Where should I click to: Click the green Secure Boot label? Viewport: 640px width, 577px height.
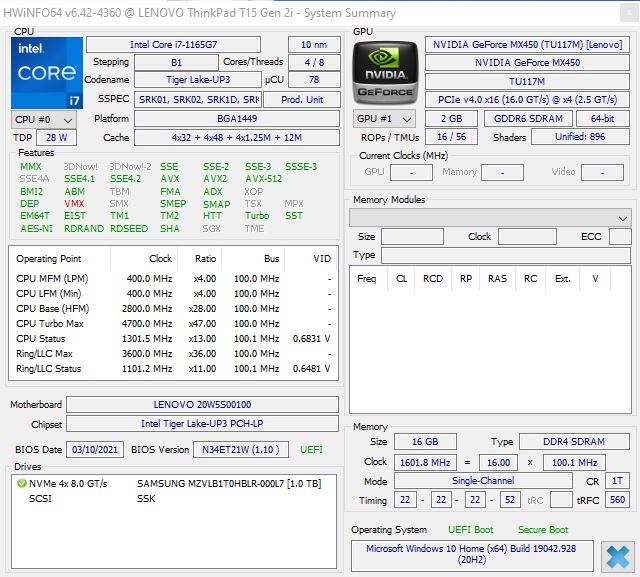pos(543,530)
